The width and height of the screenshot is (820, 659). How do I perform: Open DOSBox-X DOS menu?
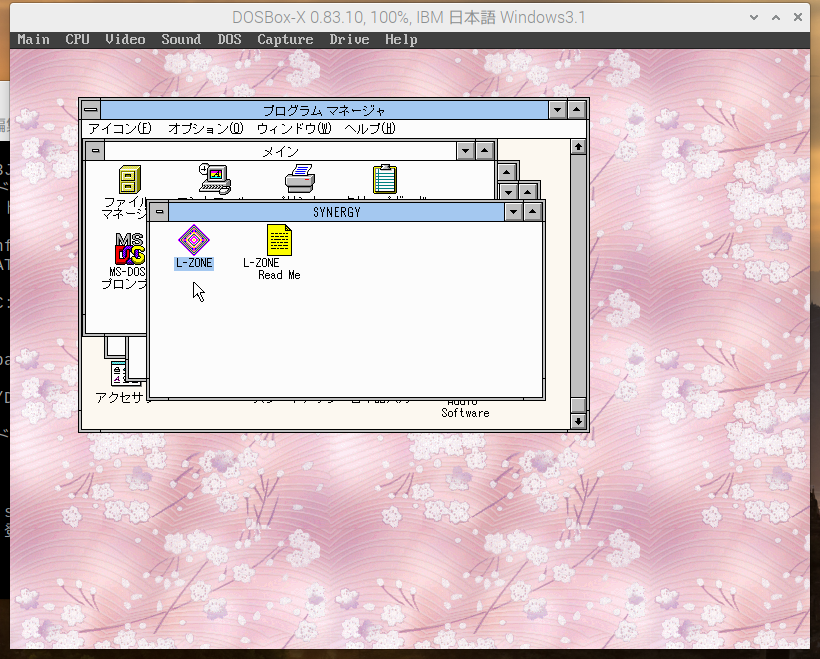coord(230,40)
